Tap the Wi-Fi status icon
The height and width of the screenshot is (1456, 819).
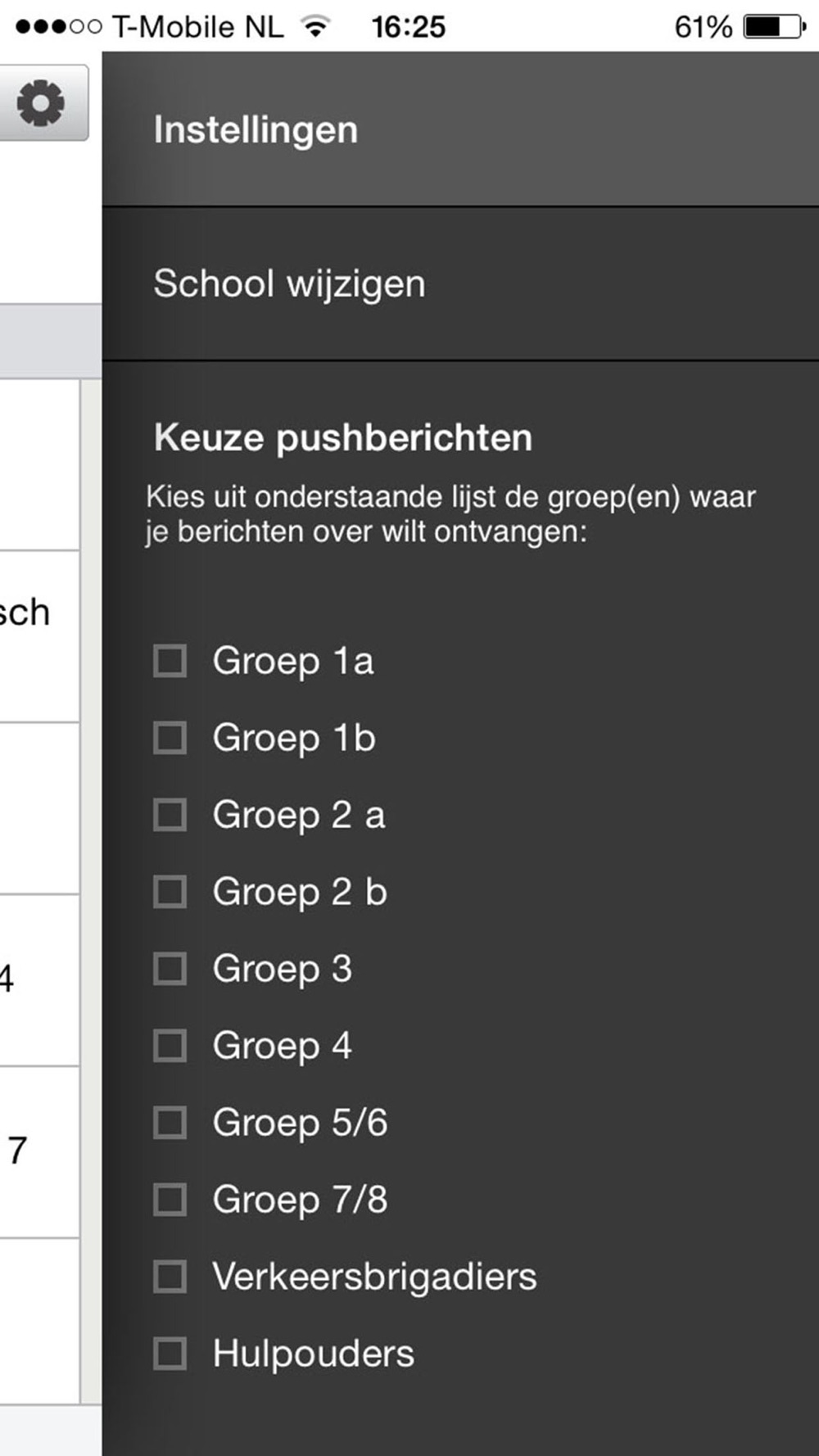[x=315, y=27]
